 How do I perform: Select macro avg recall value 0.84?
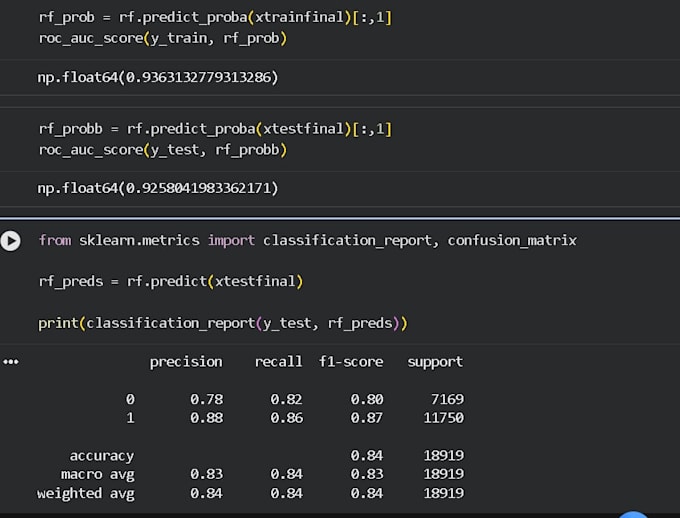287,474
